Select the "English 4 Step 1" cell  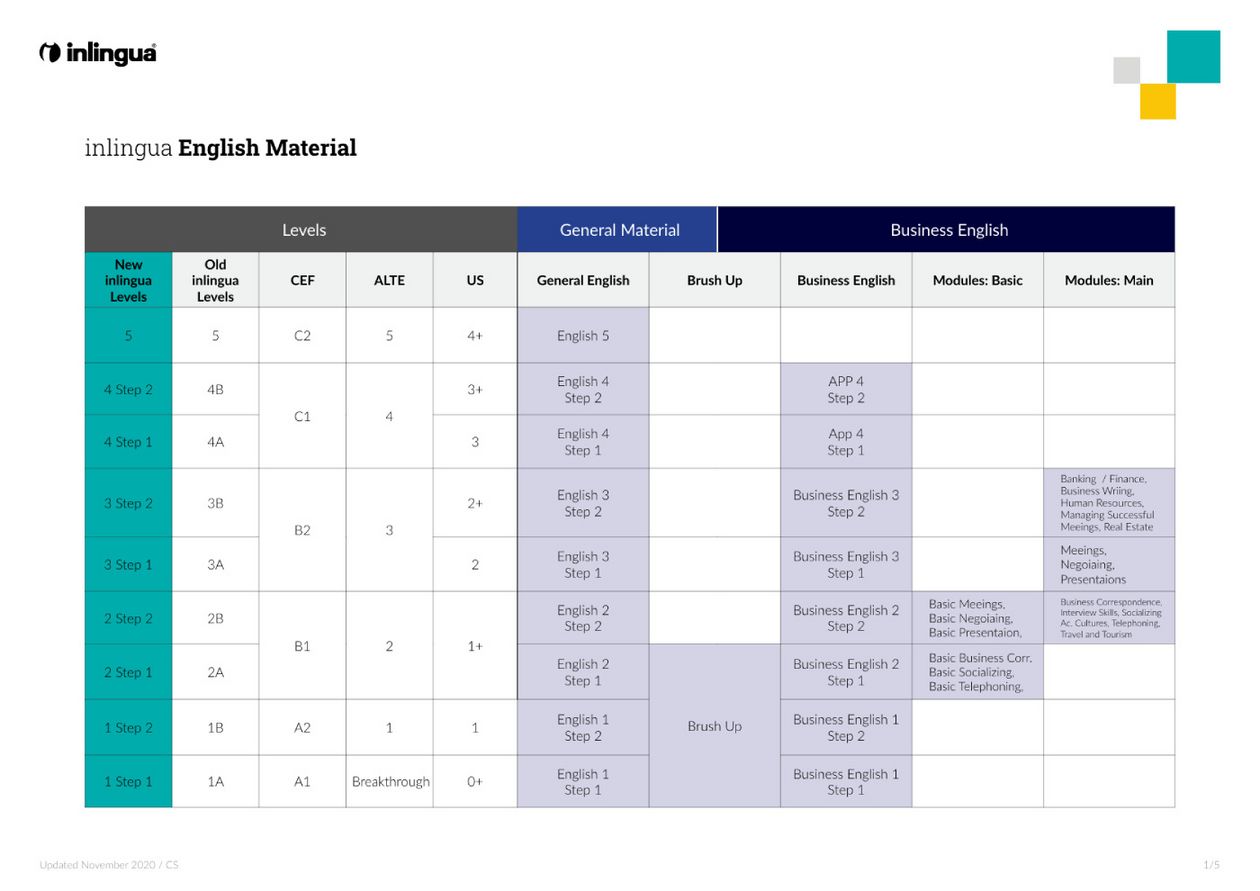tap(583, 442)
